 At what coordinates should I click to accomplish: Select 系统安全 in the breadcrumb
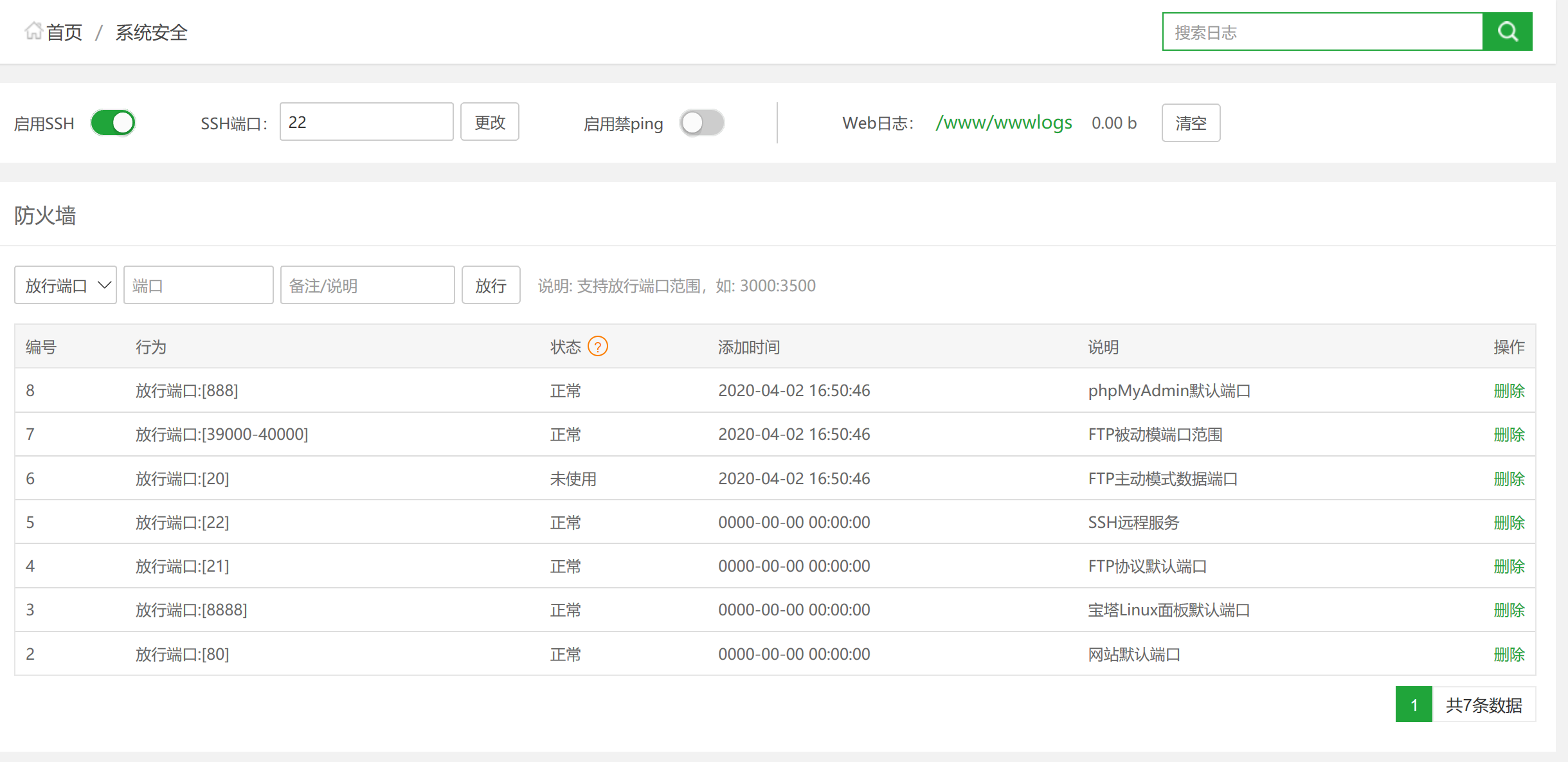[150, 32]
